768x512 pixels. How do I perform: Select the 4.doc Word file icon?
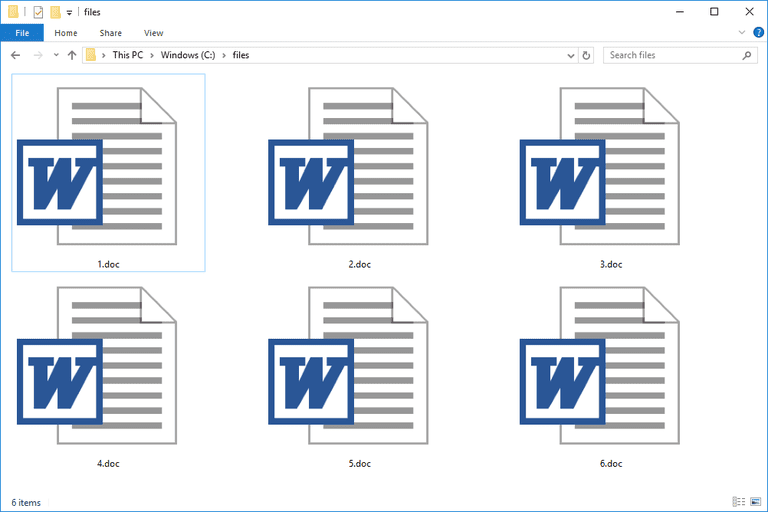[97, 366]
